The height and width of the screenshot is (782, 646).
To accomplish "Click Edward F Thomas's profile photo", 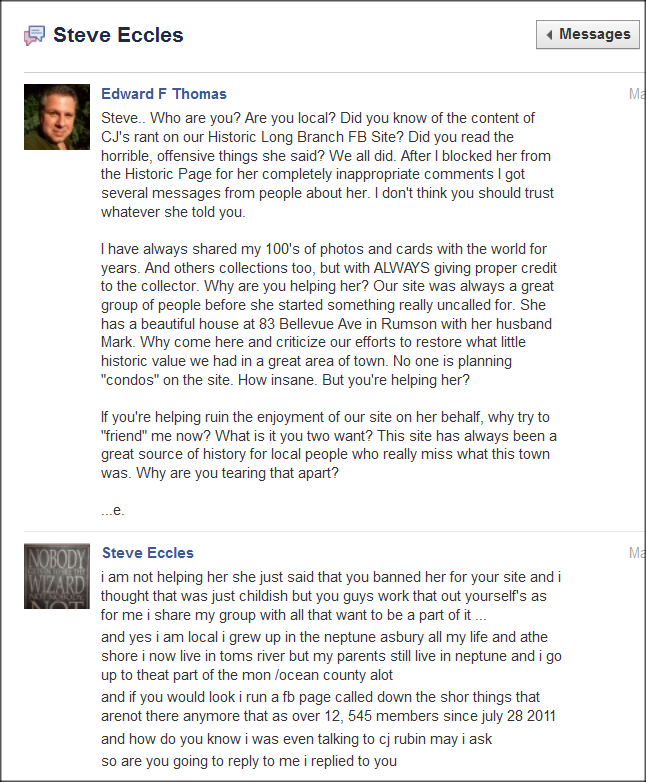I will [x=57, y=117].
